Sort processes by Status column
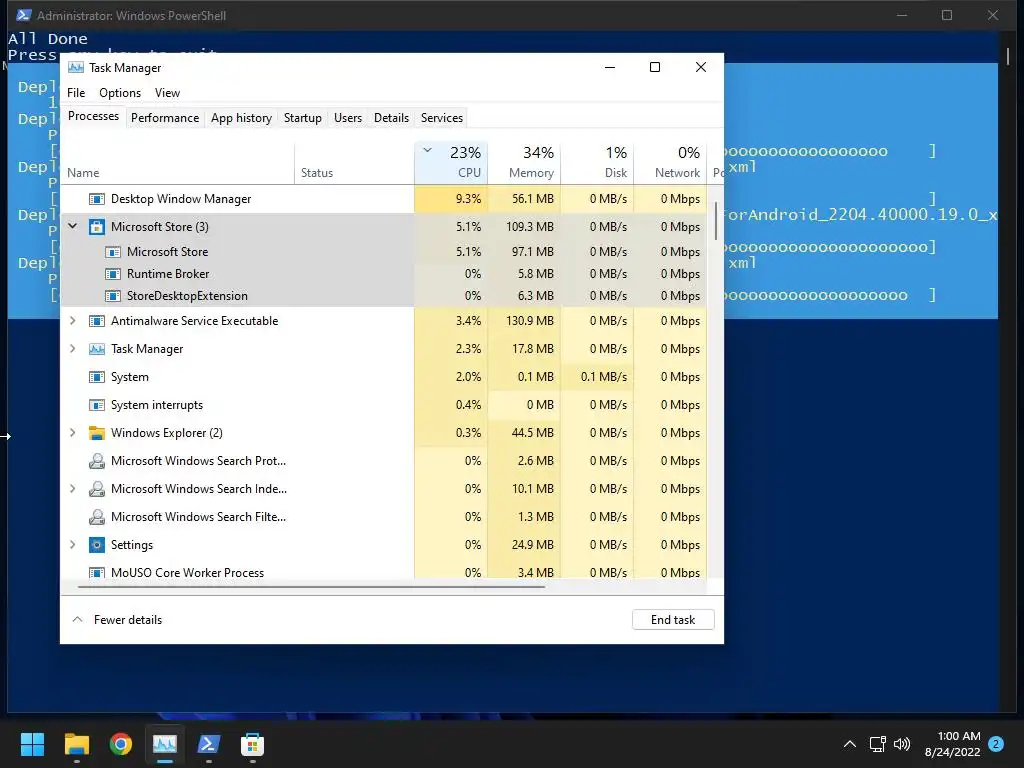Image resolution: width=1024 pixels, height=768 pixels. pos(354,163)
